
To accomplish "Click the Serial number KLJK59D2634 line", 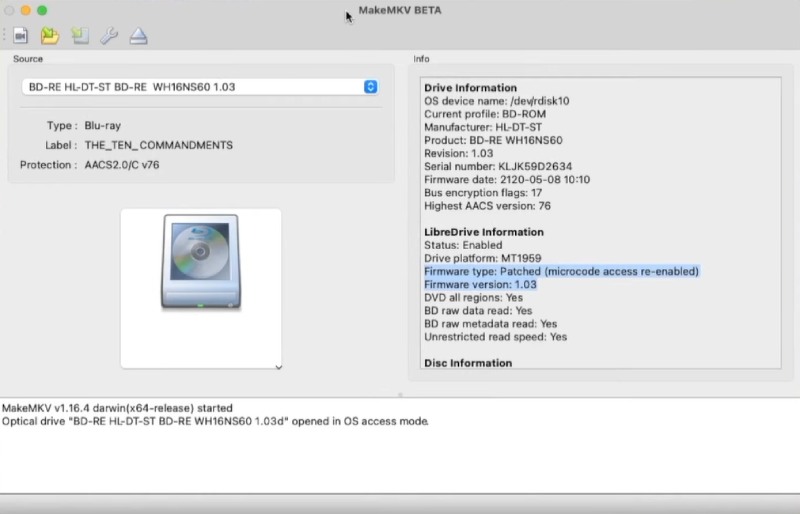I will pyautogui.click(x=498, y=166).
